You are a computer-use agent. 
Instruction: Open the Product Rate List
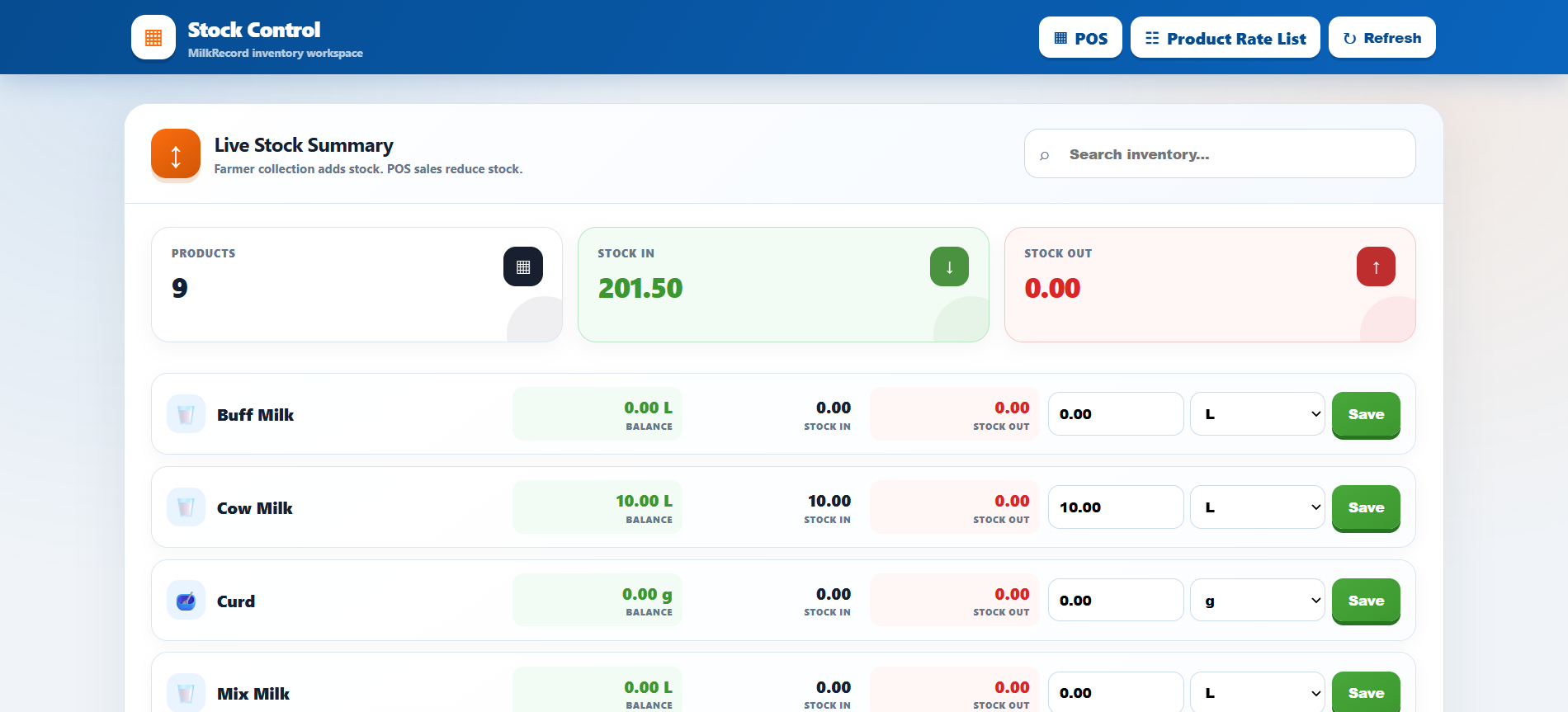point(1226,37)
